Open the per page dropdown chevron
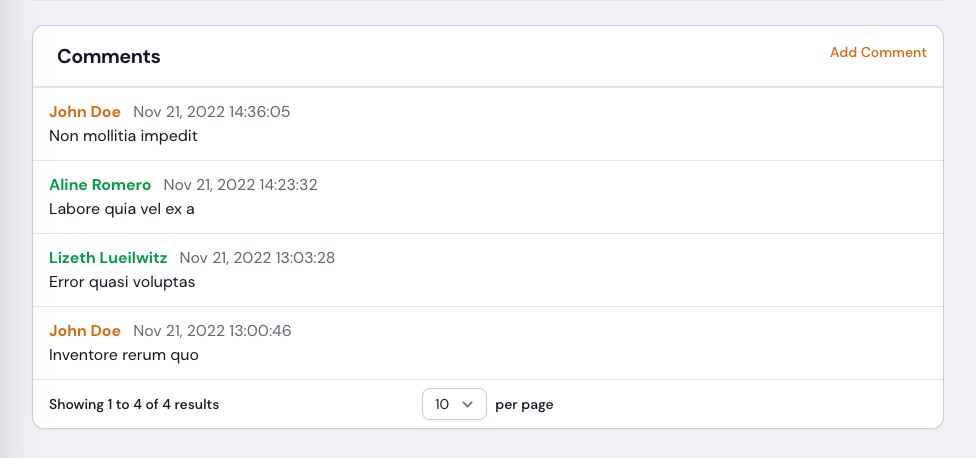Image resolution: width=976 pixels, height=458 pixels. click(468, 404)
